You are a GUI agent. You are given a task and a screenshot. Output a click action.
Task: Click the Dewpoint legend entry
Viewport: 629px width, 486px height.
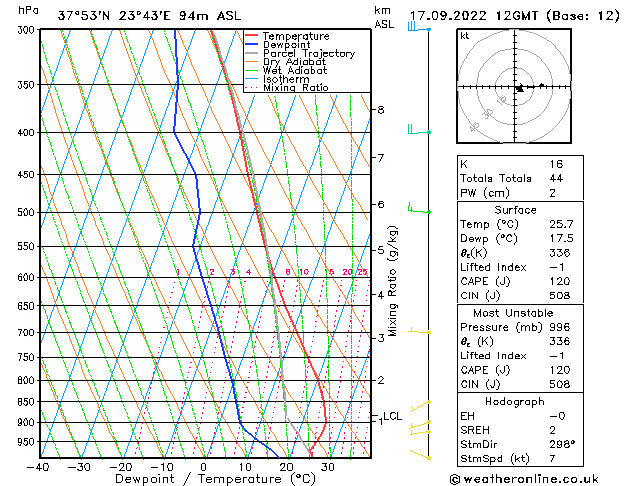tap(286, 45)
